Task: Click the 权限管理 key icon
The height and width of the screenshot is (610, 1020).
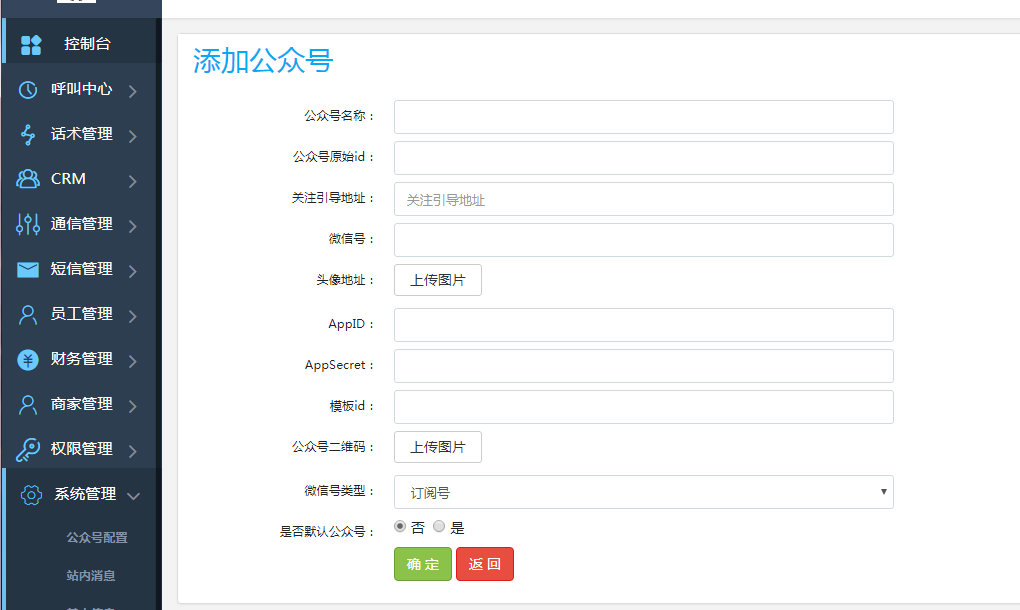Action: pyautogui.click(x=29, y=449)
